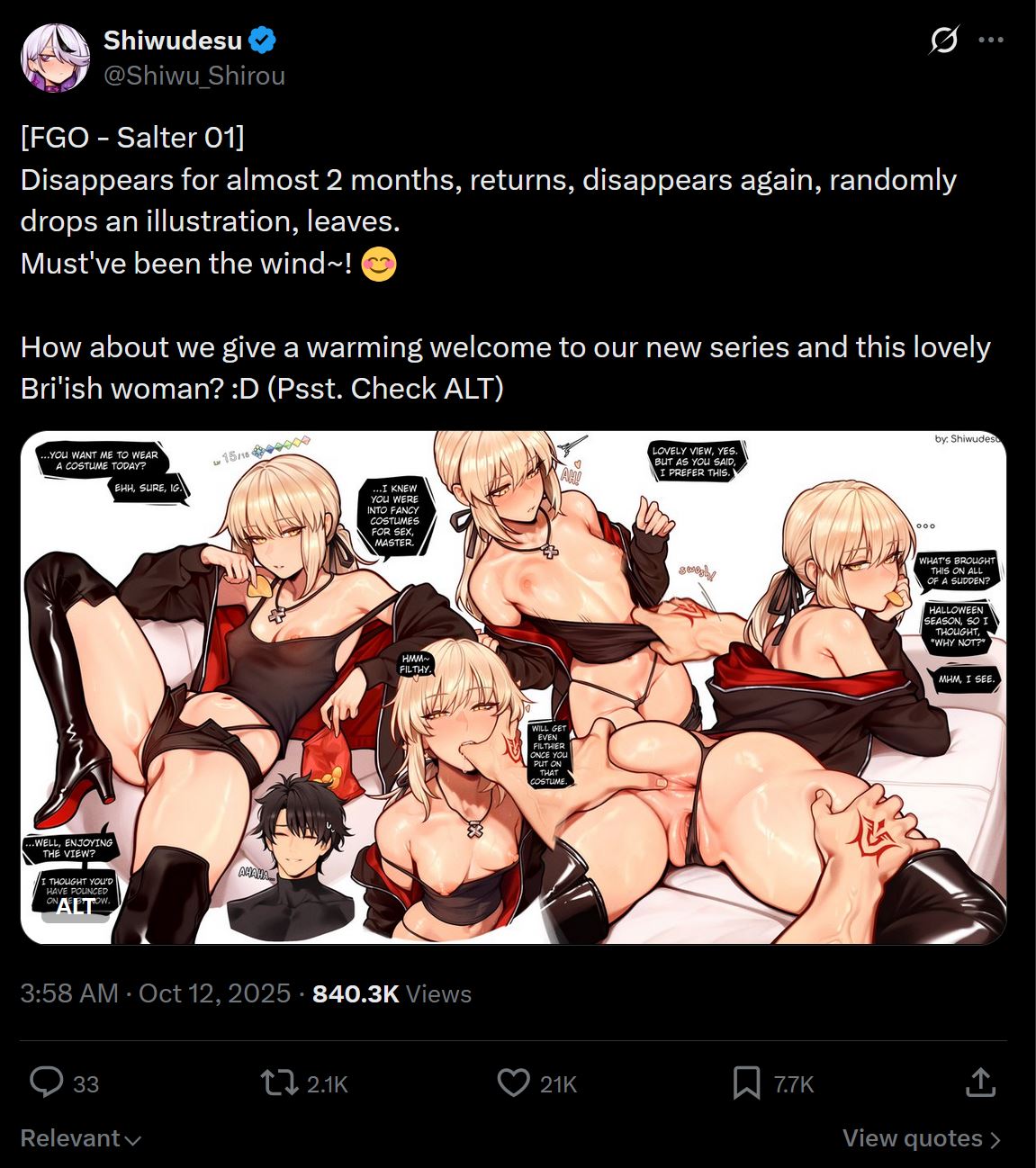Open the Shiwudesu display name
Viewport: 1036px width, 1168px height.
pos(173,40)
